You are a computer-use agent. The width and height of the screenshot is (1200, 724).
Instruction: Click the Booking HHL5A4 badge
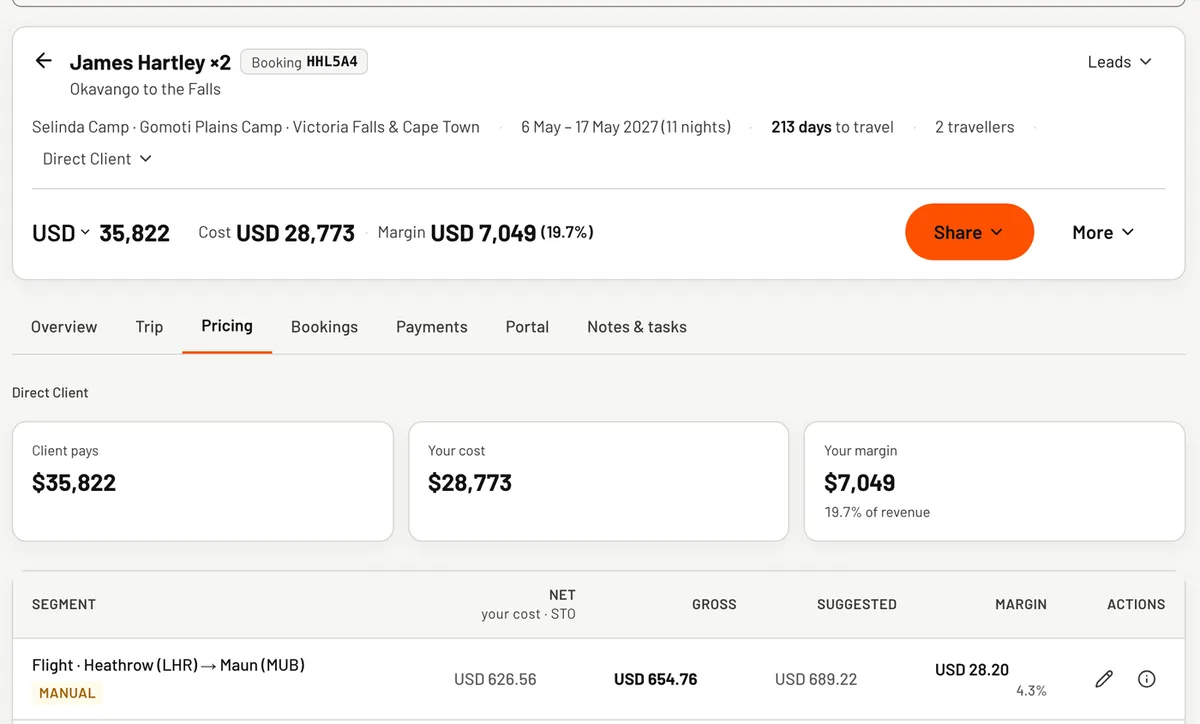(x=304, y=62)
